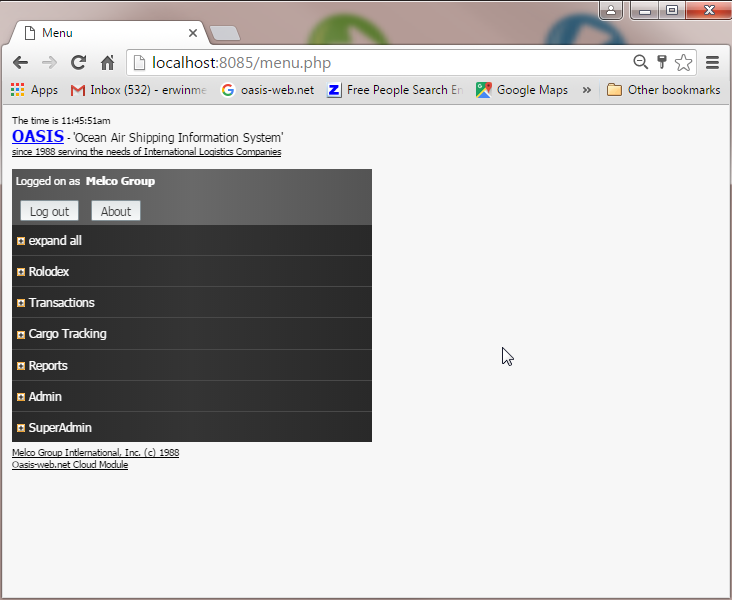The height and width of the screenshot is (600, 732).
Task: Select the Rolodex menu label
Action: [x=49, y=271]
